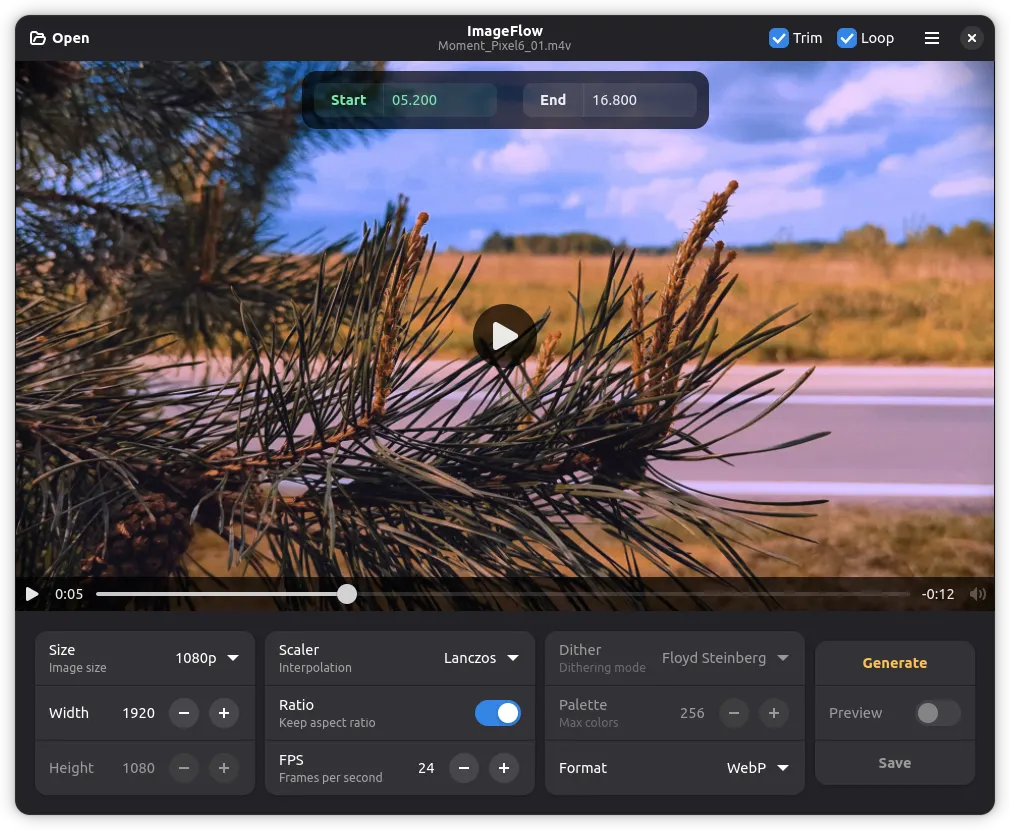Image resolution: width=1010 pixels, height=830 pixels.
Task: Decrease Height with minus button
Action: [x=184, y=768]
